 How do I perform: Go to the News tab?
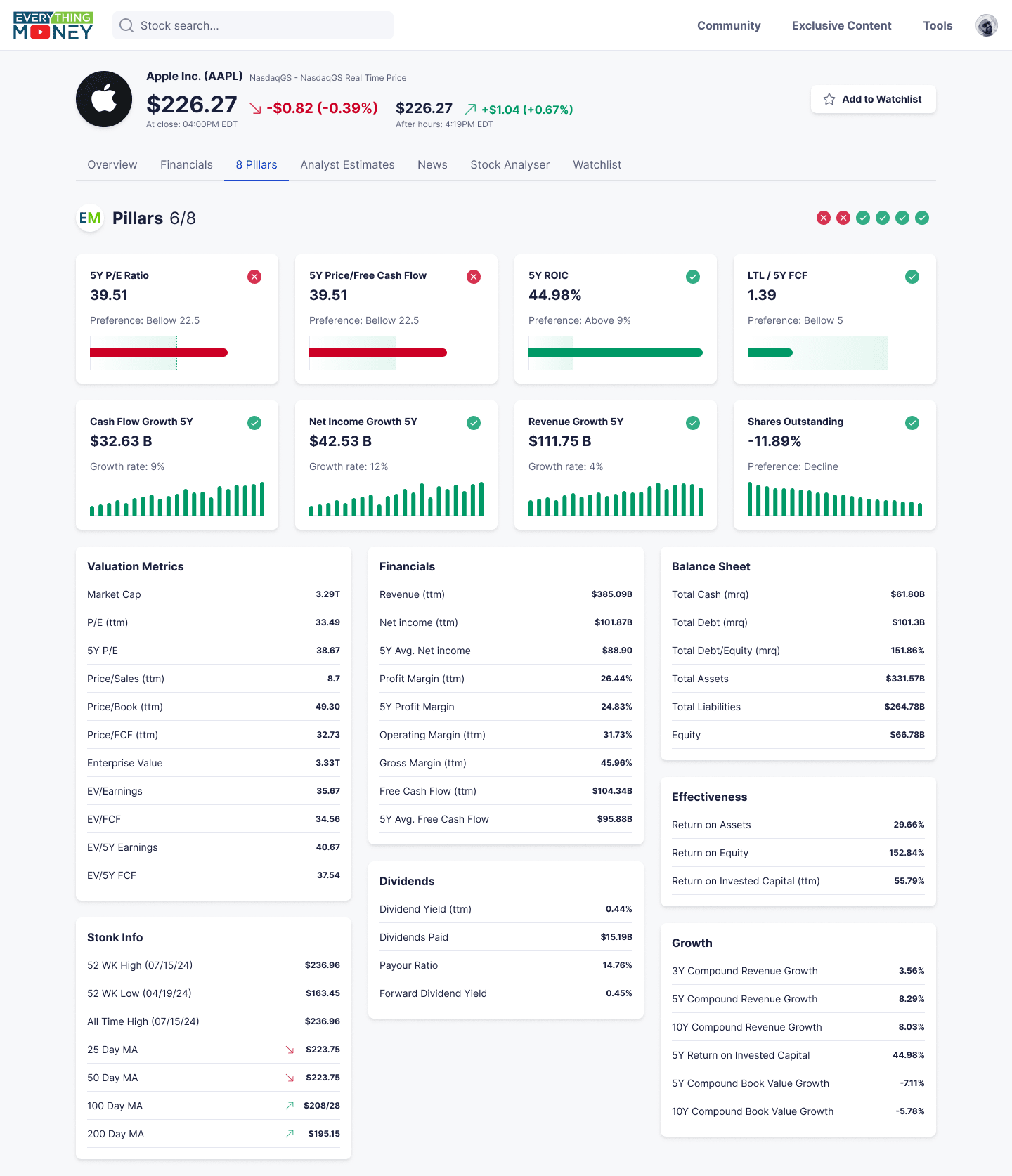[432, 164]
